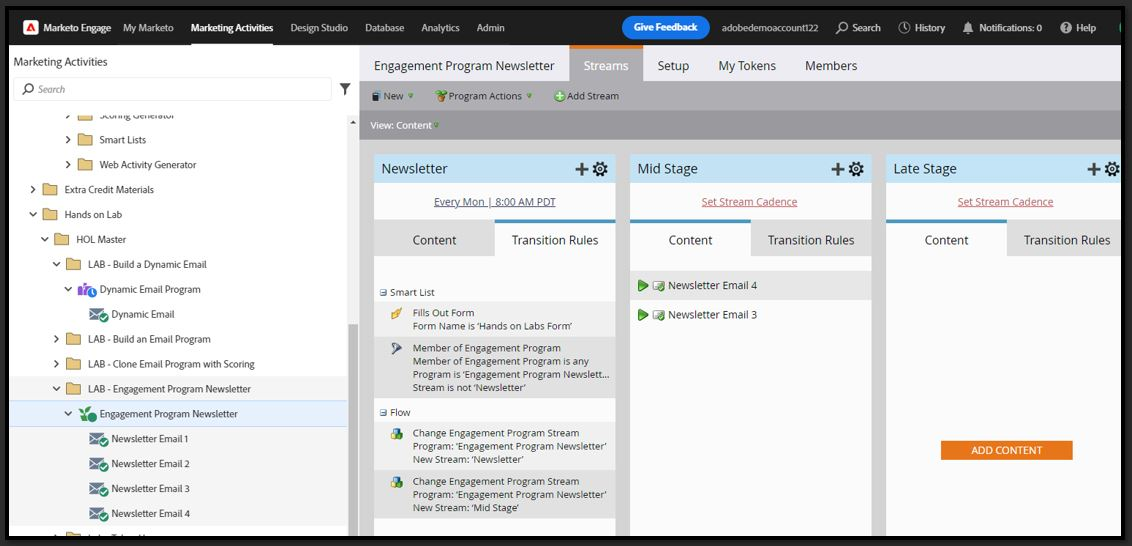The width and height of the screenshot is (1132, 546).
Task: Open the New dropdown menu
Action: [x=392, y=96]
